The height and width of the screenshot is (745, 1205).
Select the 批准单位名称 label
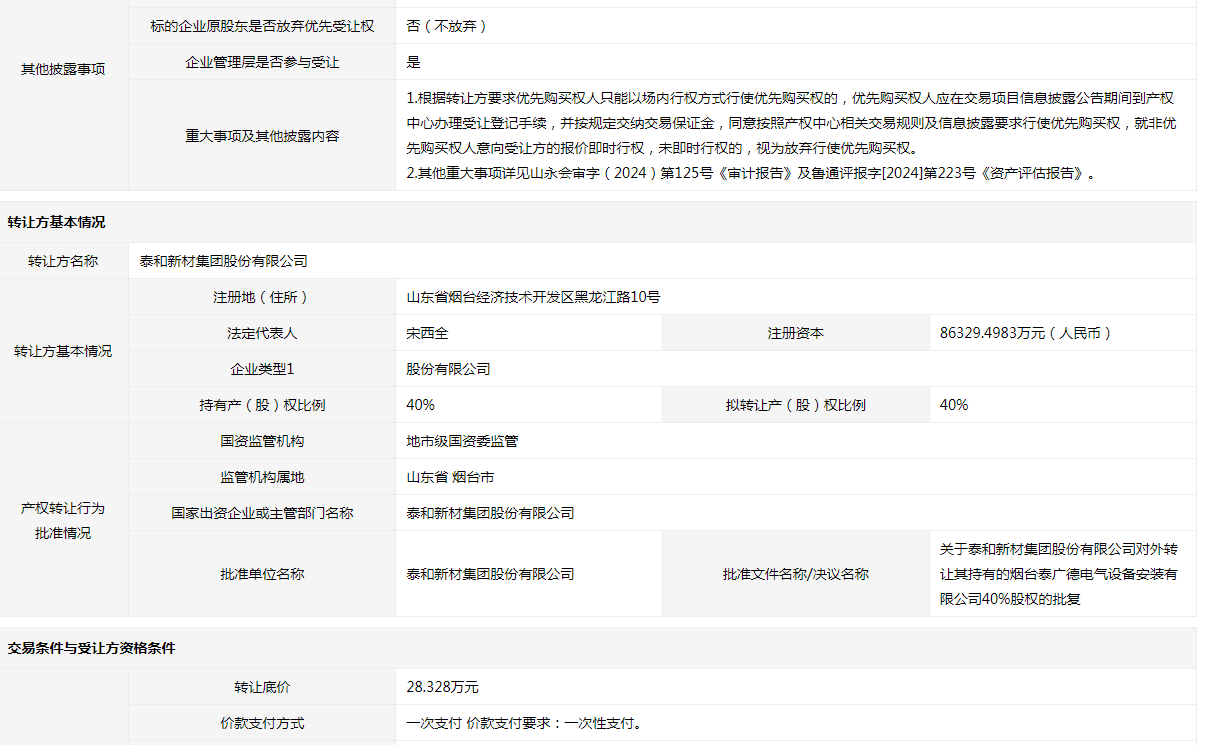(x=262, y=574)
